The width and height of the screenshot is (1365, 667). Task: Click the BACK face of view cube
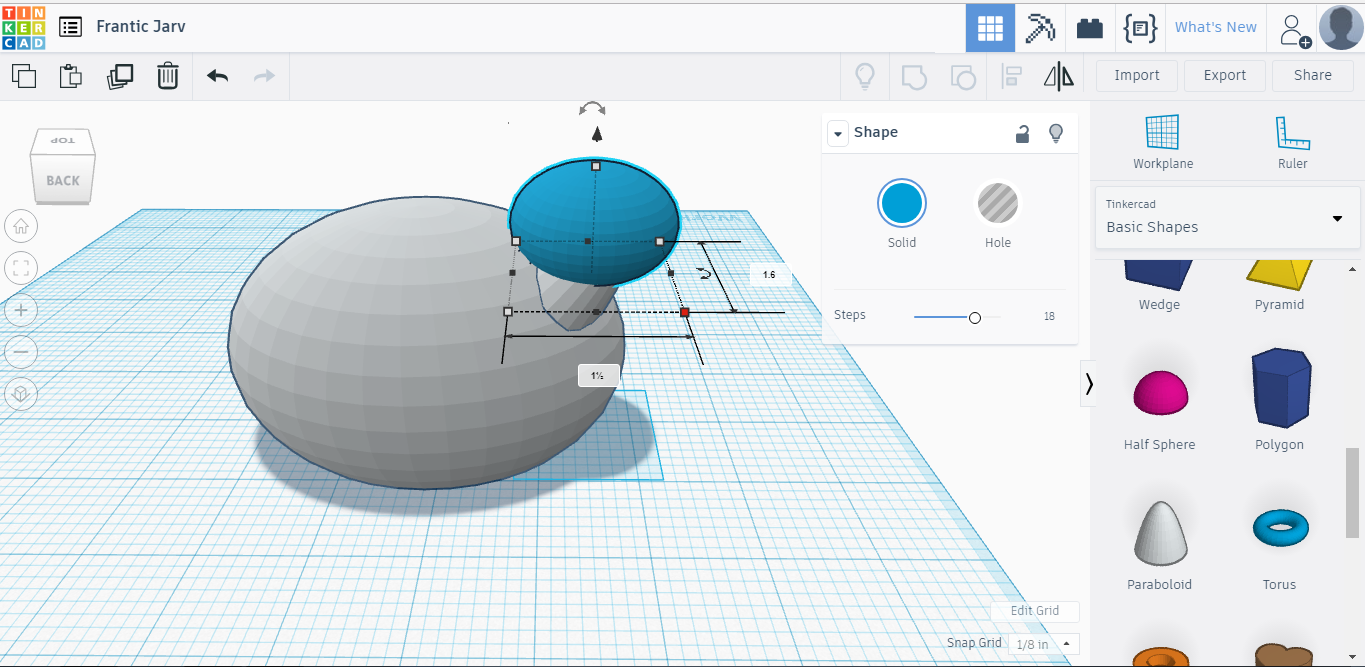point(62,181)
